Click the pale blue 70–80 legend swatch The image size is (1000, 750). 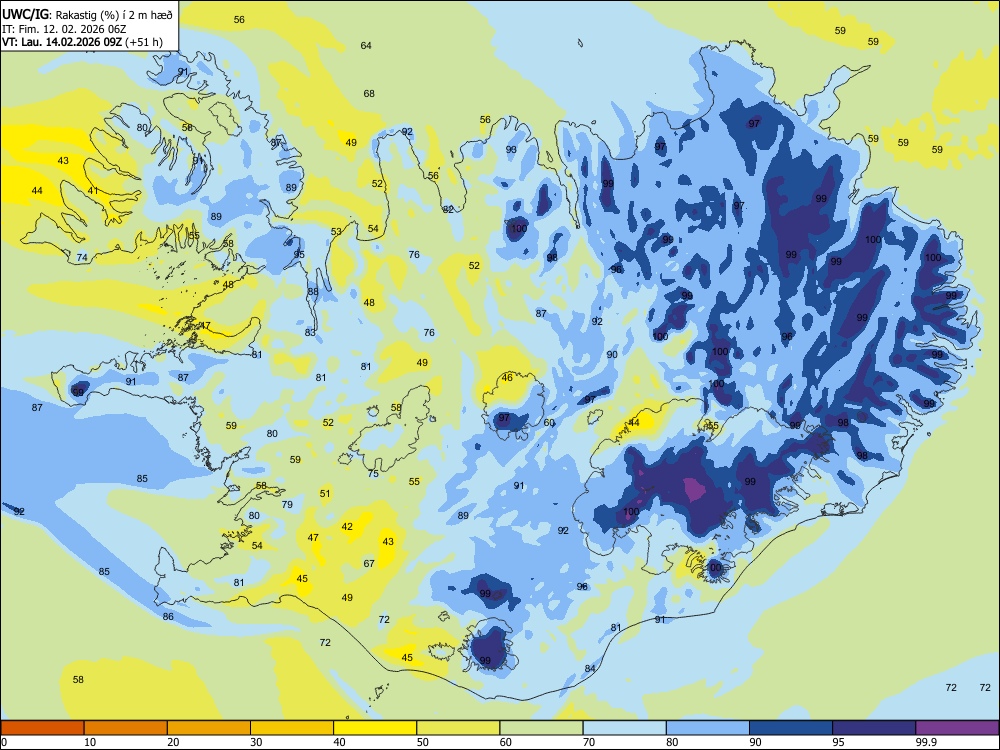(x=624, y=728)
